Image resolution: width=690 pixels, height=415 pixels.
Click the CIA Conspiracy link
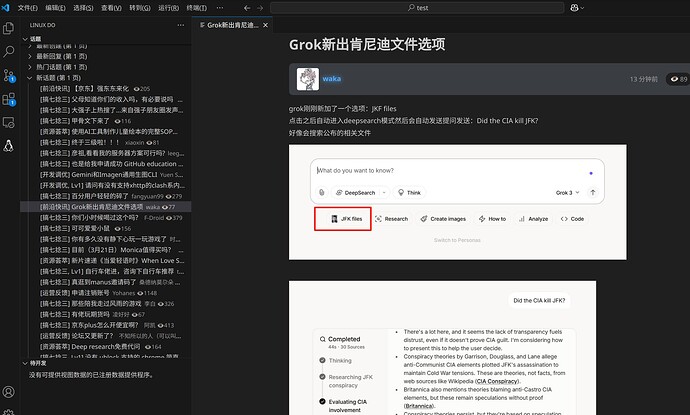coord(498,381)
